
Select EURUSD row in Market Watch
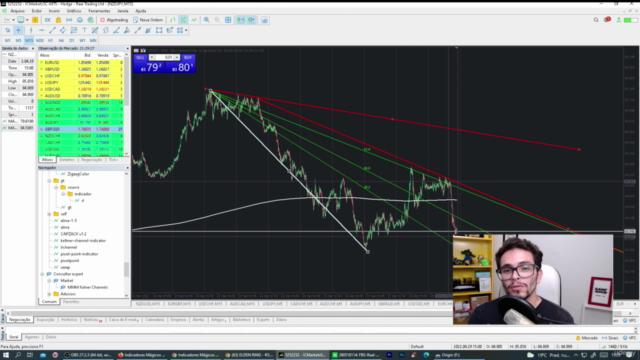tap(81, 62)
